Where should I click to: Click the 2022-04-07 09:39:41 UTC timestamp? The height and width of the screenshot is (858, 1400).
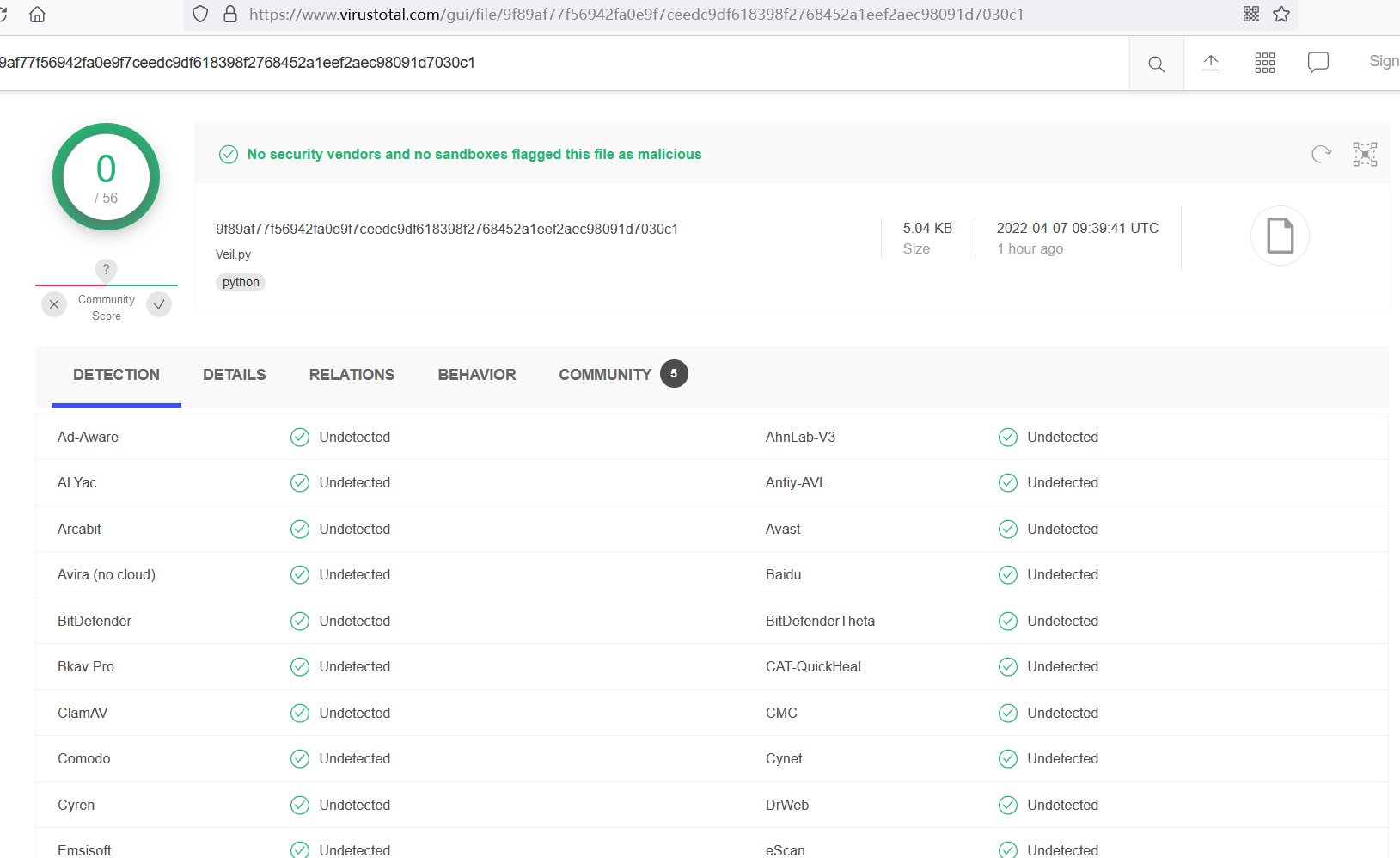pyautogui.click(x=1078, y=228)
